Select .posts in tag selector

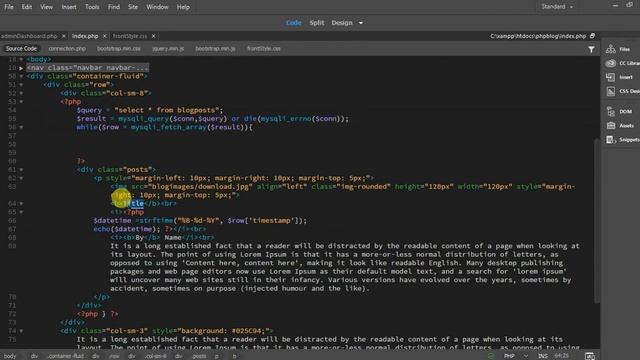[x=199, y=356]
